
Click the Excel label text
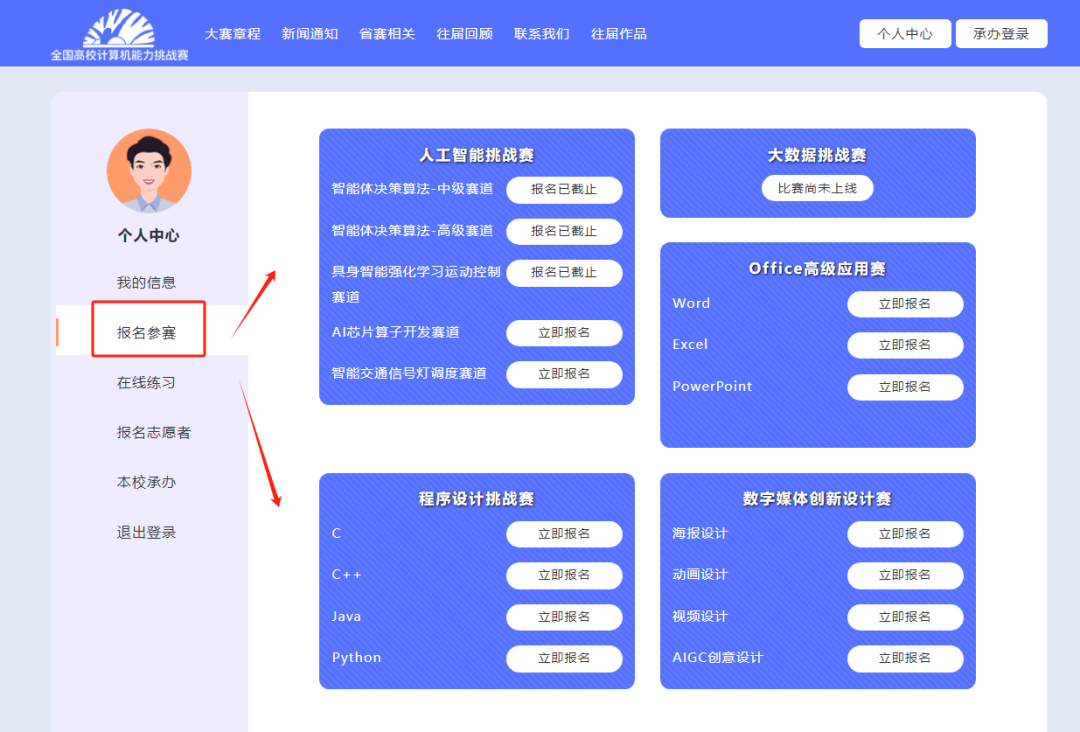pyautogui.click(x=690, y=344)
